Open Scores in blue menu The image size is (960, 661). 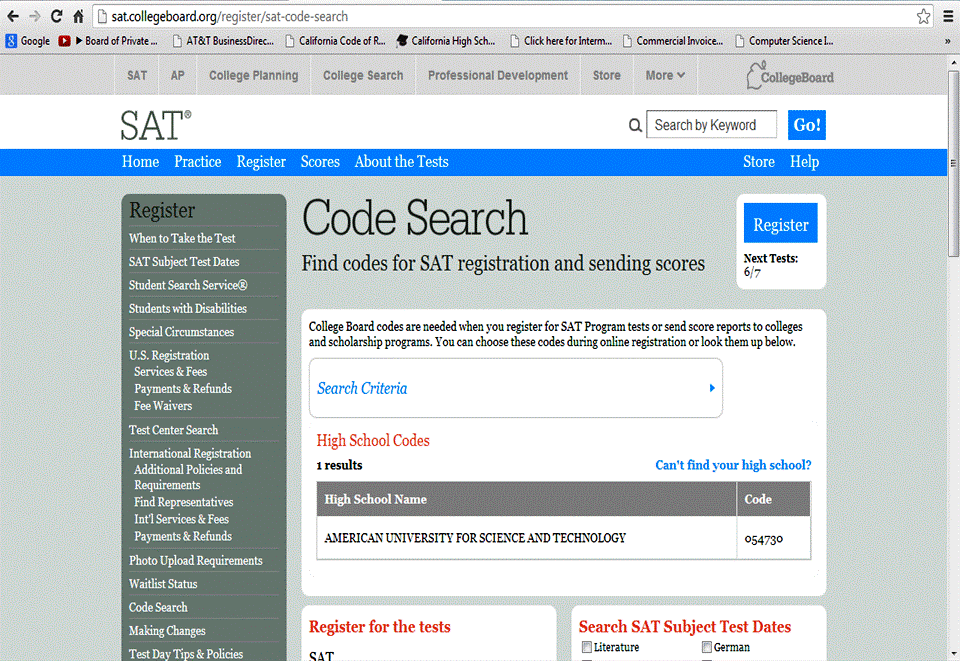click(x=320, y=162)
